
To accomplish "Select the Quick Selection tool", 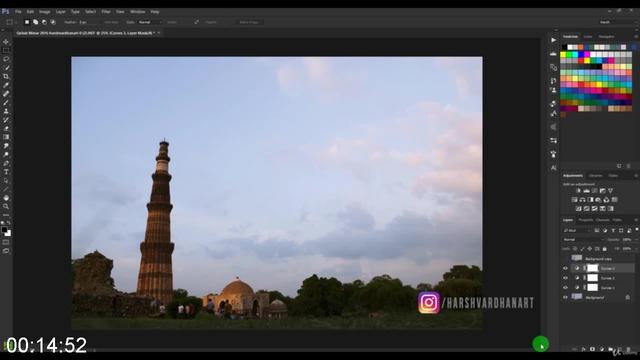I will click(6, 67).
